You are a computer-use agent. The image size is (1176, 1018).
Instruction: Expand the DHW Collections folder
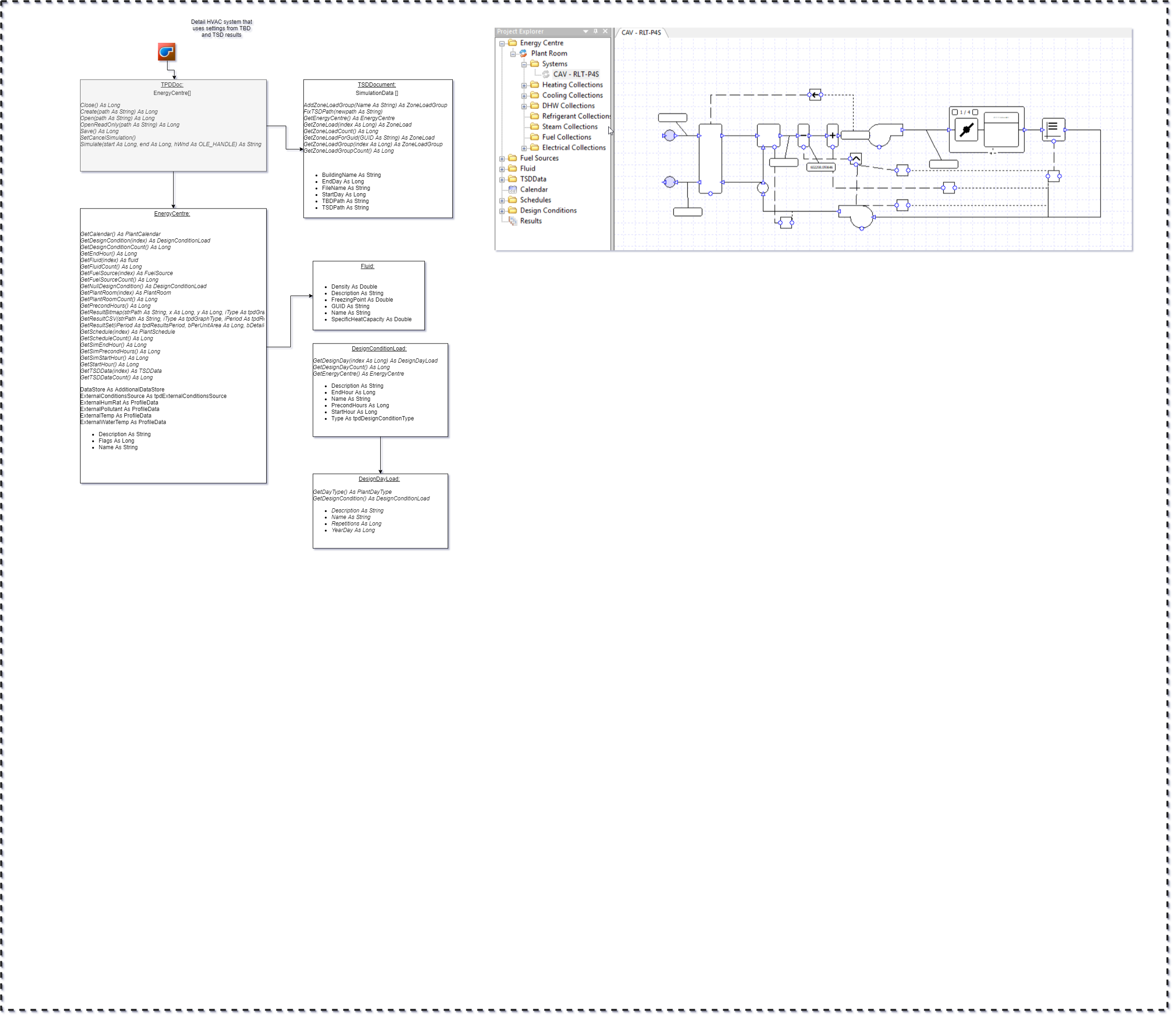click(524, 106)
